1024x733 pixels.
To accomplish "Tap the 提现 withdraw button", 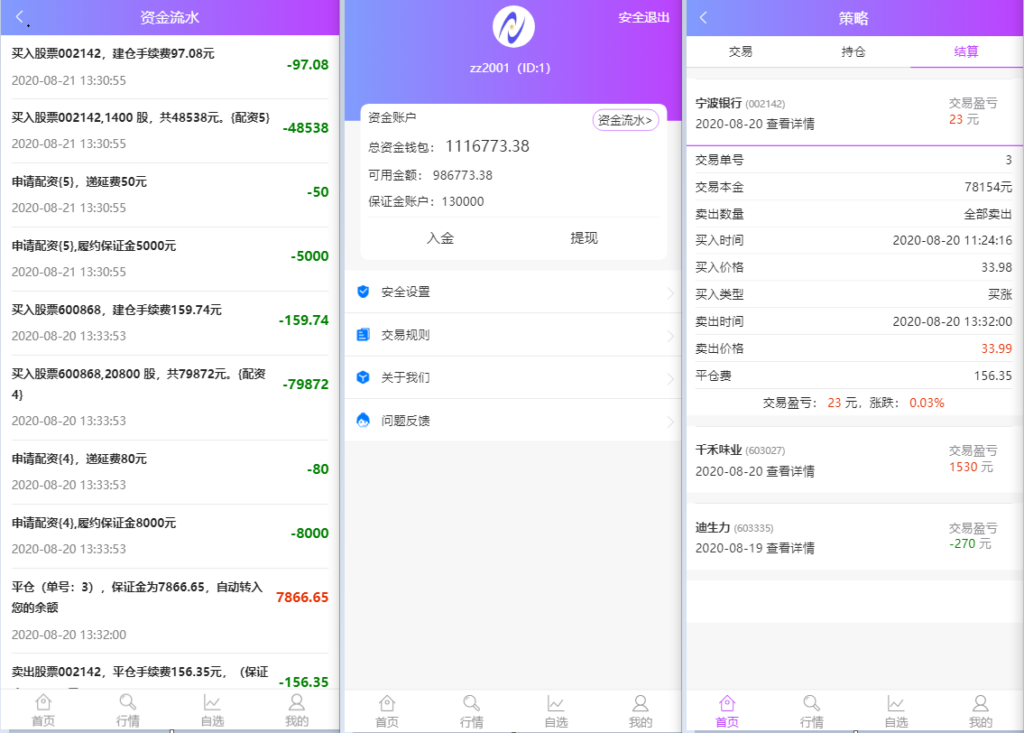I will click(x=584, y=238).
